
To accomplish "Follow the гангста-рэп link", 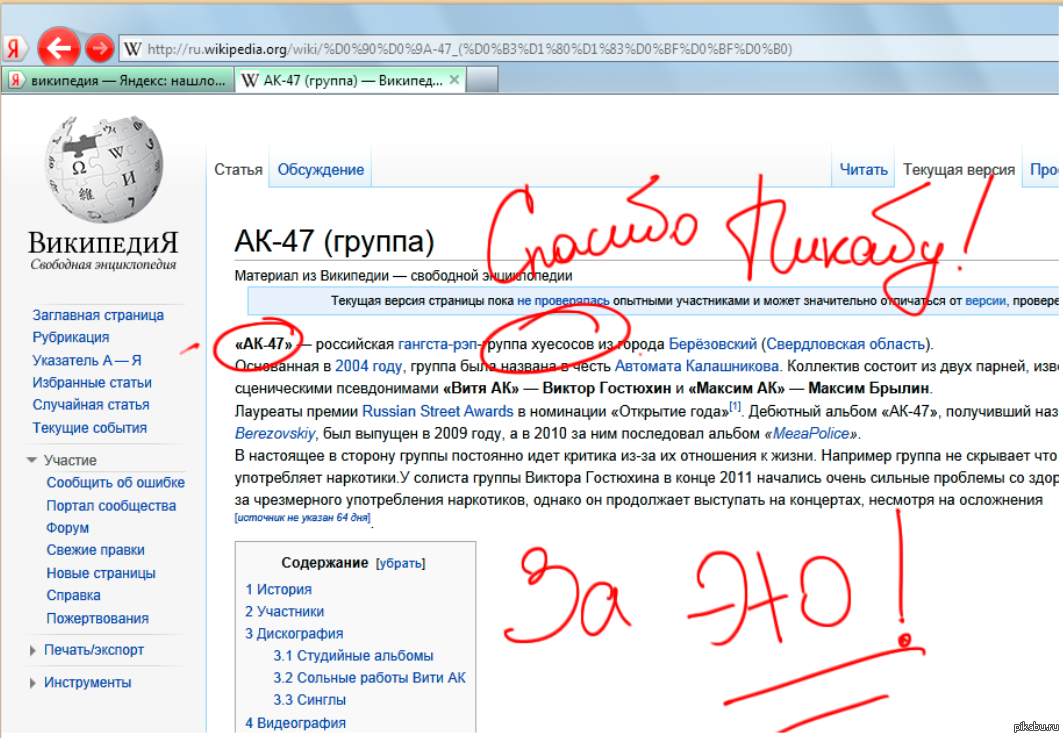I will click(x=438, y=344).
